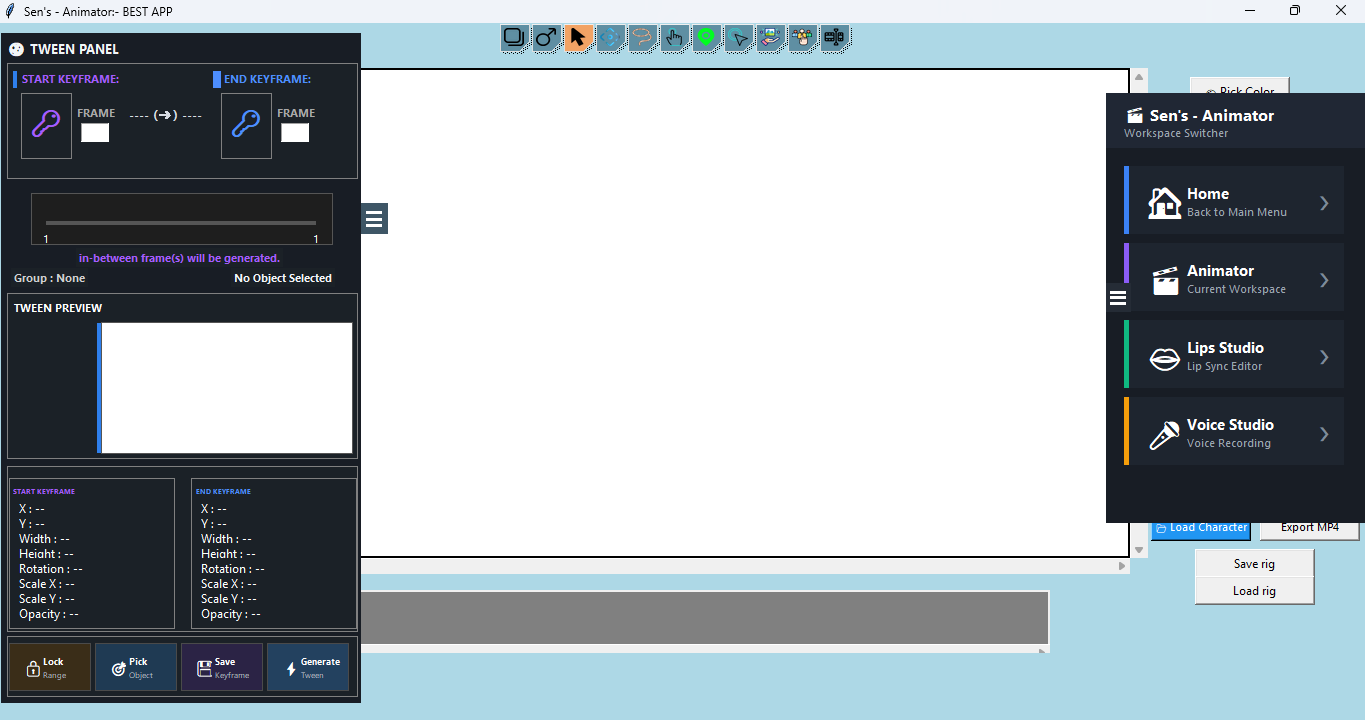Screen dimensions: 1365x720
Task: Select the stacked layers tool icon
Action: [x=515, y=38]
